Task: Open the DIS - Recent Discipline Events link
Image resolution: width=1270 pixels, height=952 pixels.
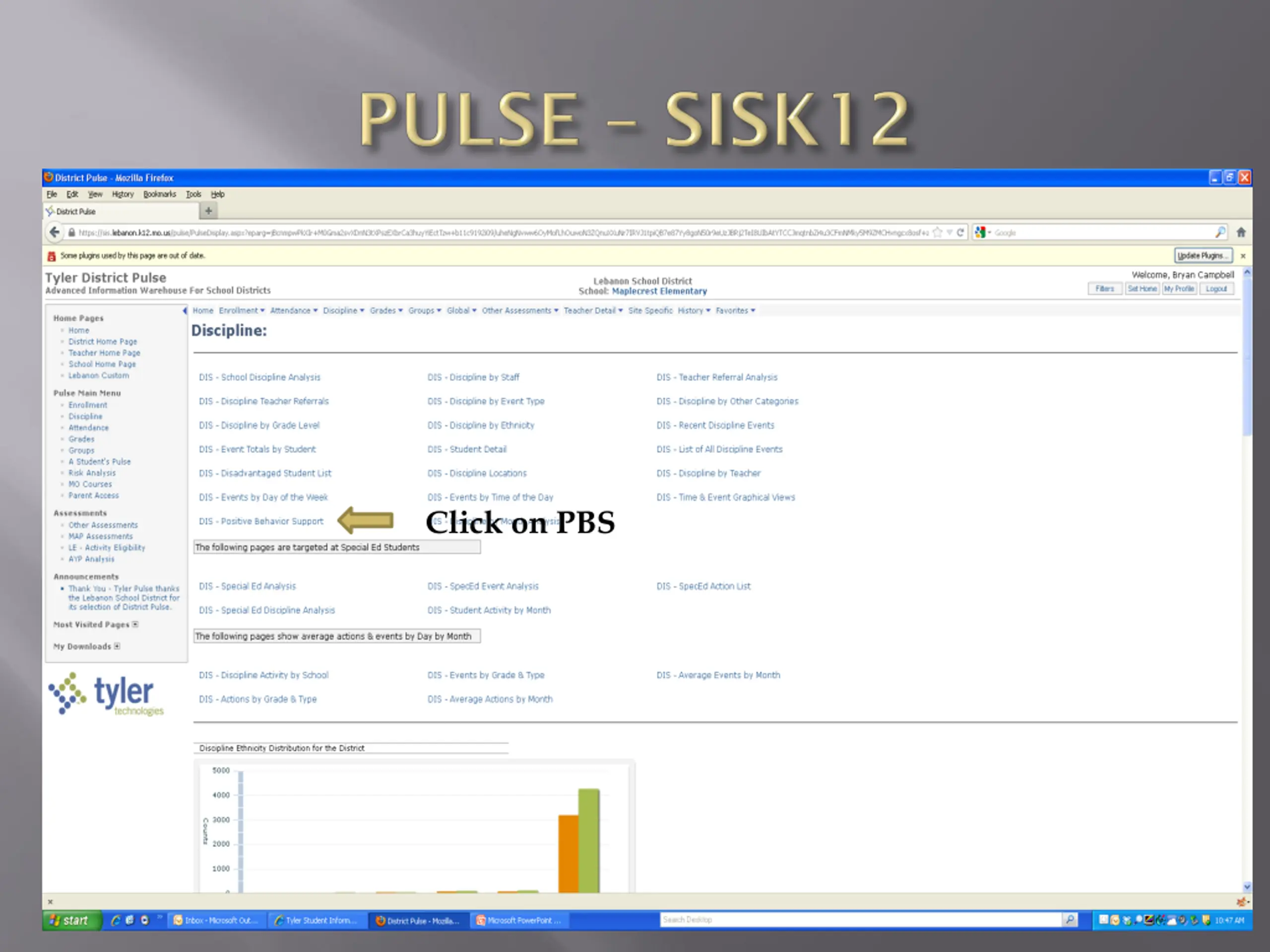Action: [x=715, y=425]
